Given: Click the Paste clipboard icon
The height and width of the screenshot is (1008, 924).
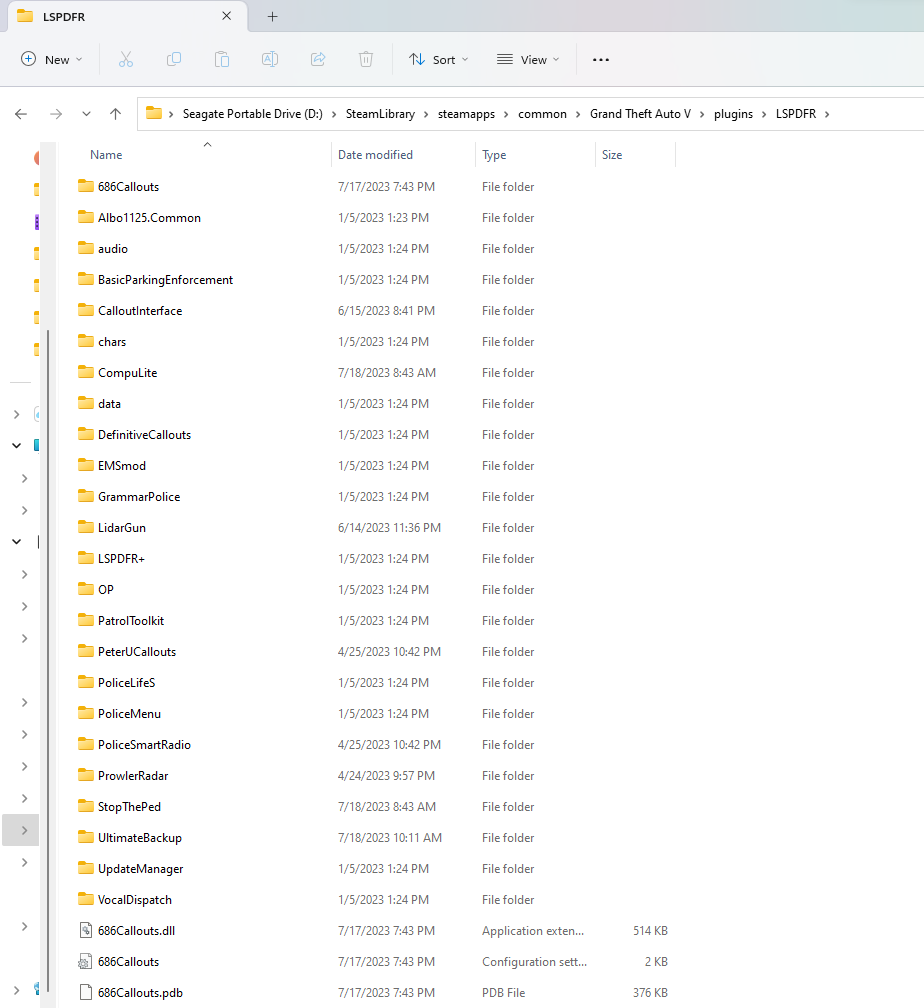Looking at the screenshot, I should (222, 60).
